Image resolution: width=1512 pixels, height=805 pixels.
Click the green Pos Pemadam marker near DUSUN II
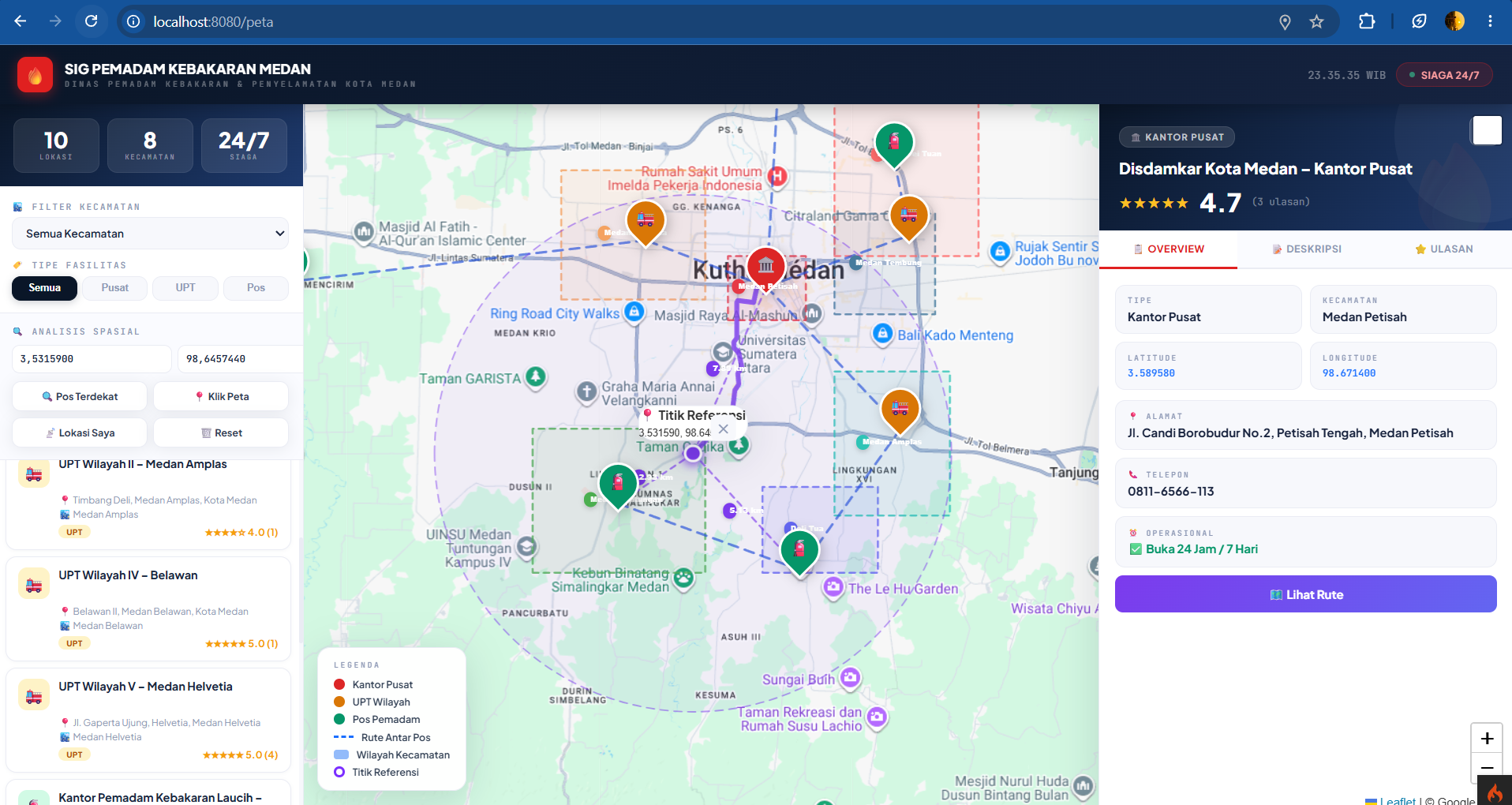pyautogui.click(x=618, y=485)
